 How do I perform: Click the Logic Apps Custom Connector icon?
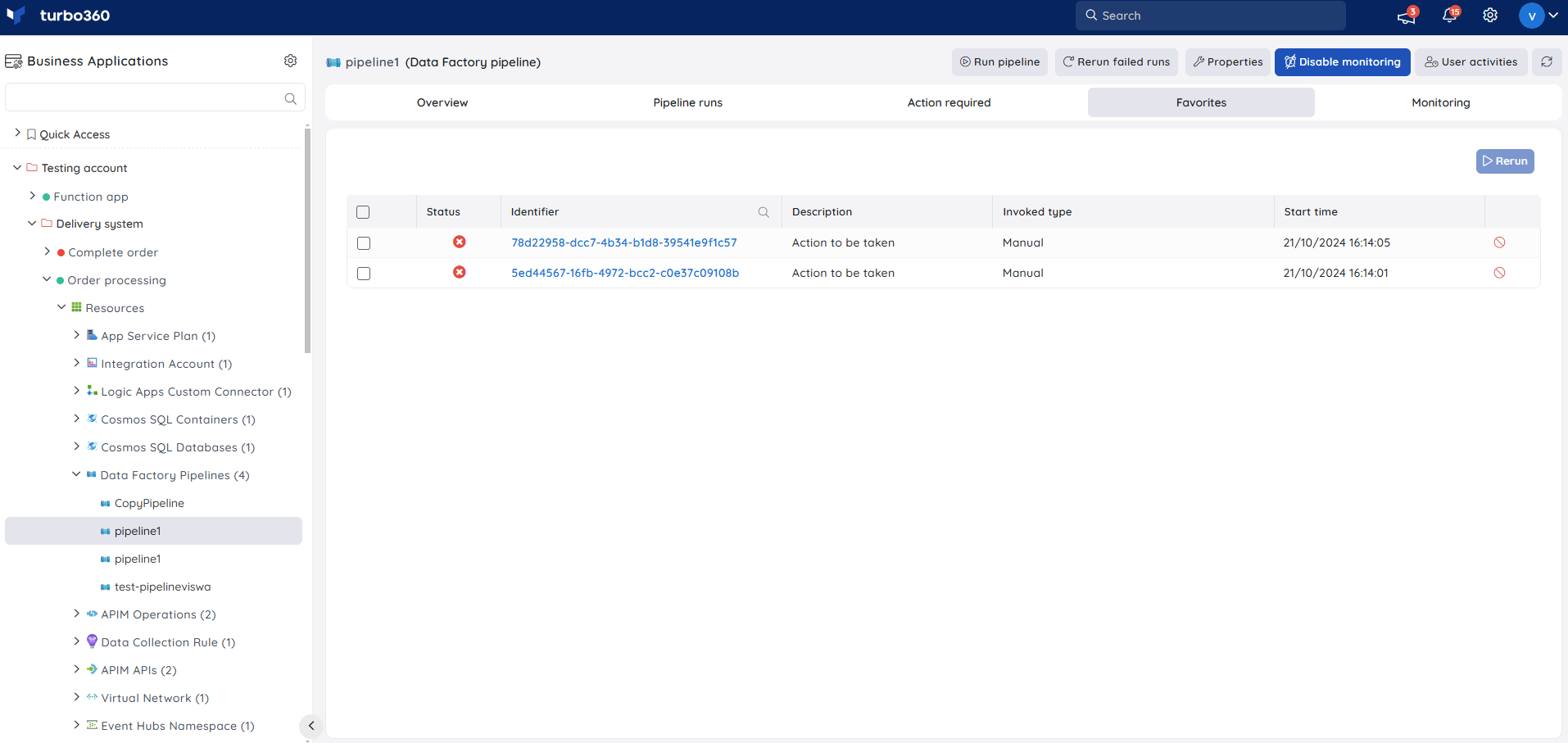click(92, 391)
